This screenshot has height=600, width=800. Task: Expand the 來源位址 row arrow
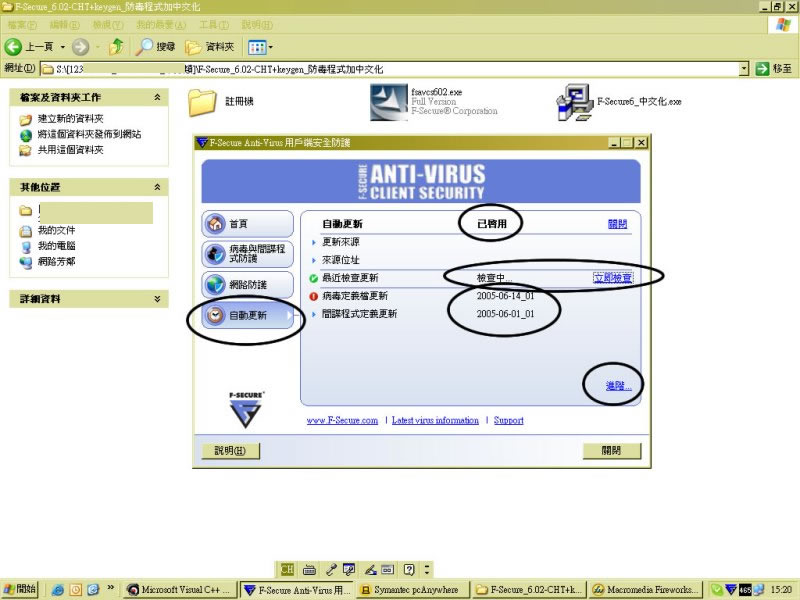pyautogui.click(x=314, y=261)
